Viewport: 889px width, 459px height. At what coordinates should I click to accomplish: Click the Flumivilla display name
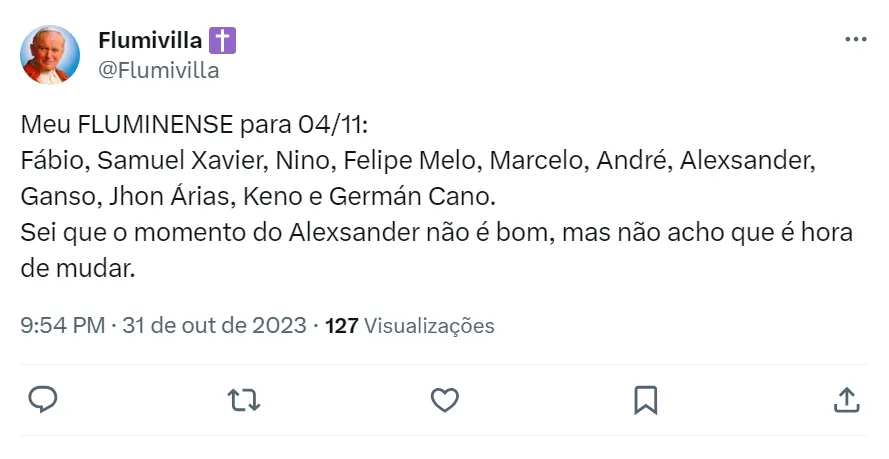click(150, 41)
